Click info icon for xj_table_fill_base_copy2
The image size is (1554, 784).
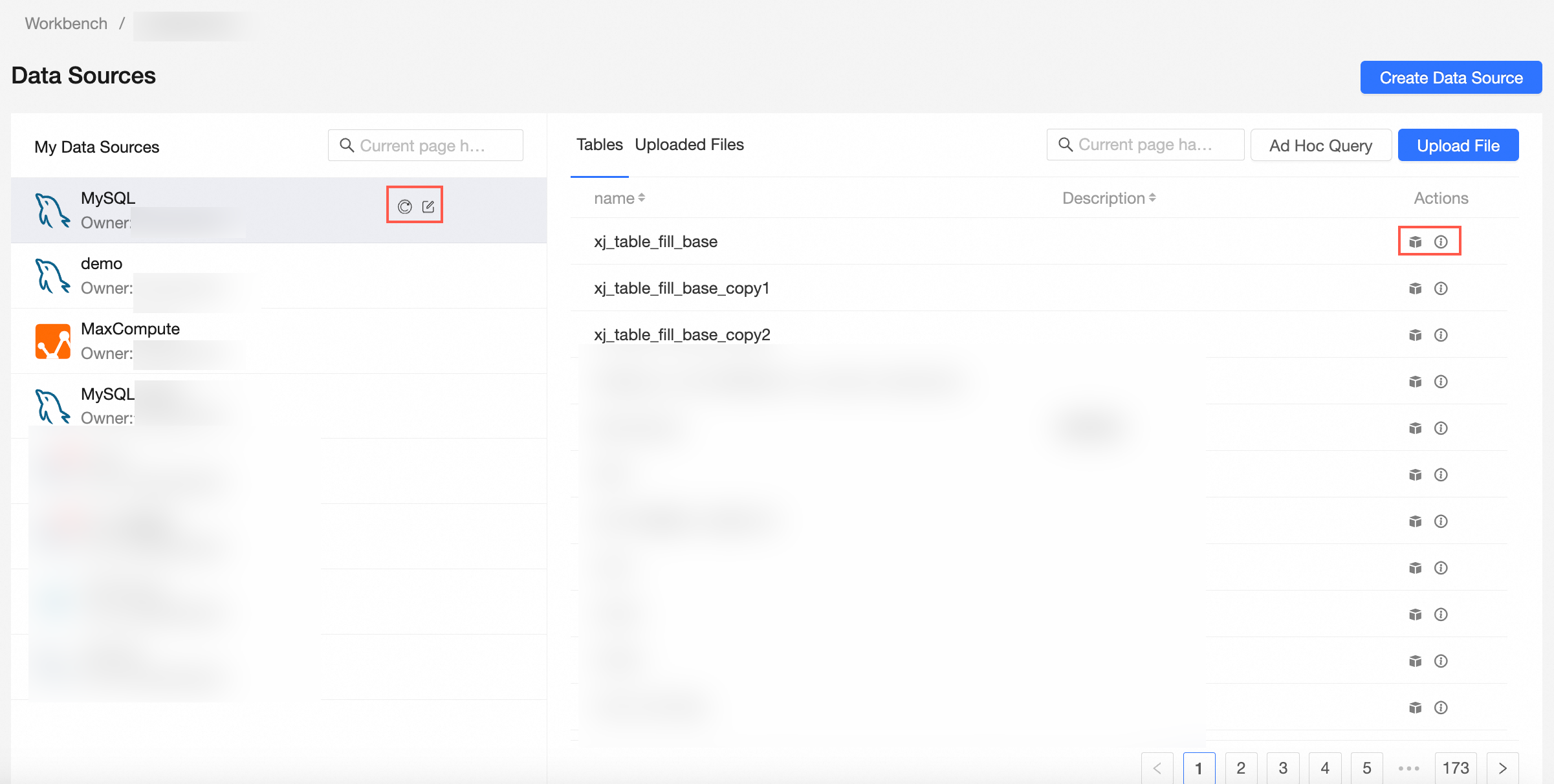pos(1441,334)
